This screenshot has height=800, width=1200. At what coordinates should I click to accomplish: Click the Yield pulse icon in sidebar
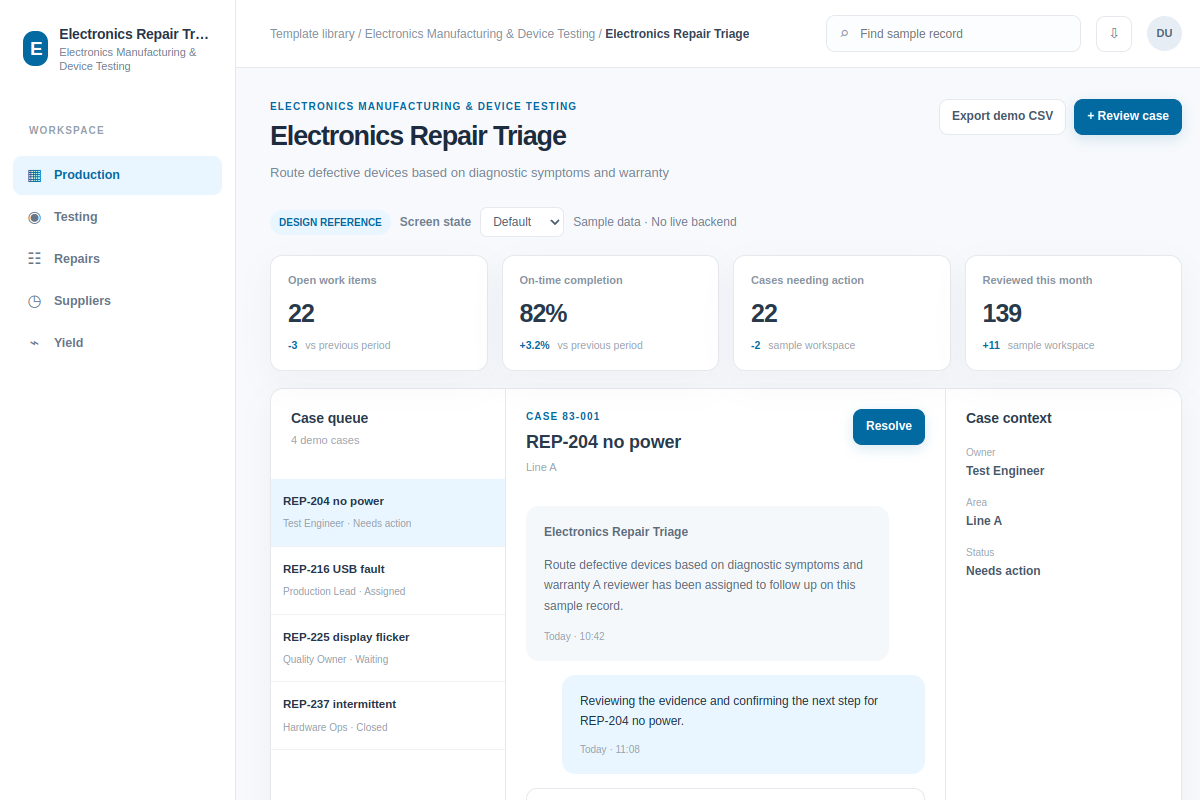tap(35, 343)
